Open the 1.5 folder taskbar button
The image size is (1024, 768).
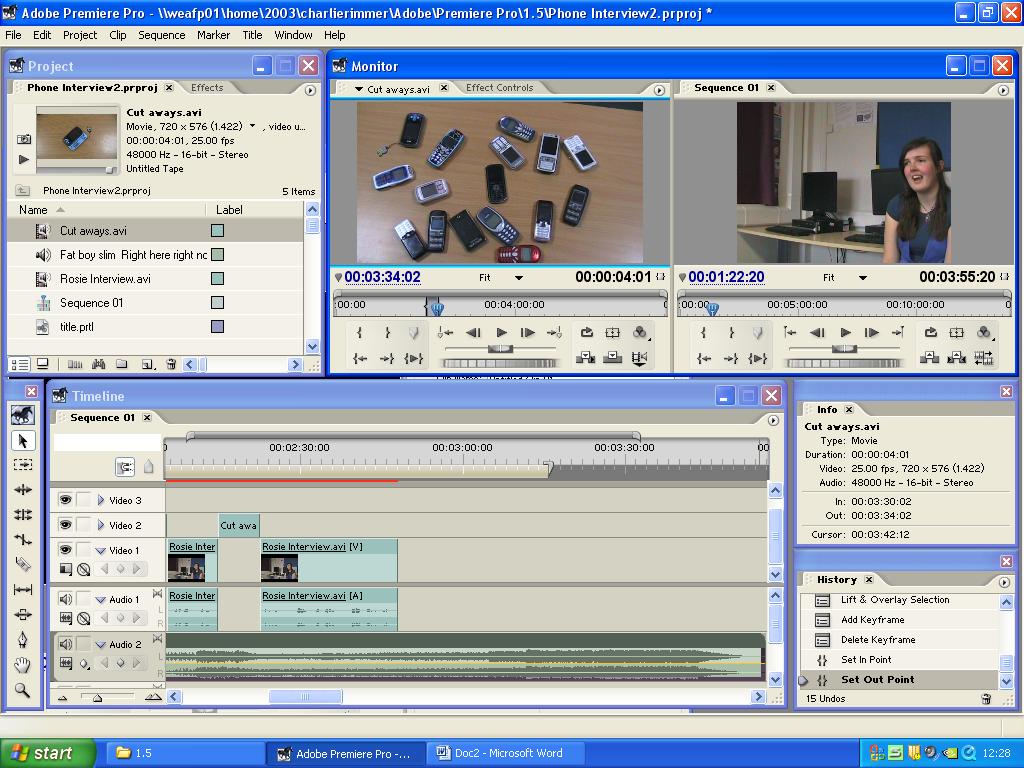185,753
